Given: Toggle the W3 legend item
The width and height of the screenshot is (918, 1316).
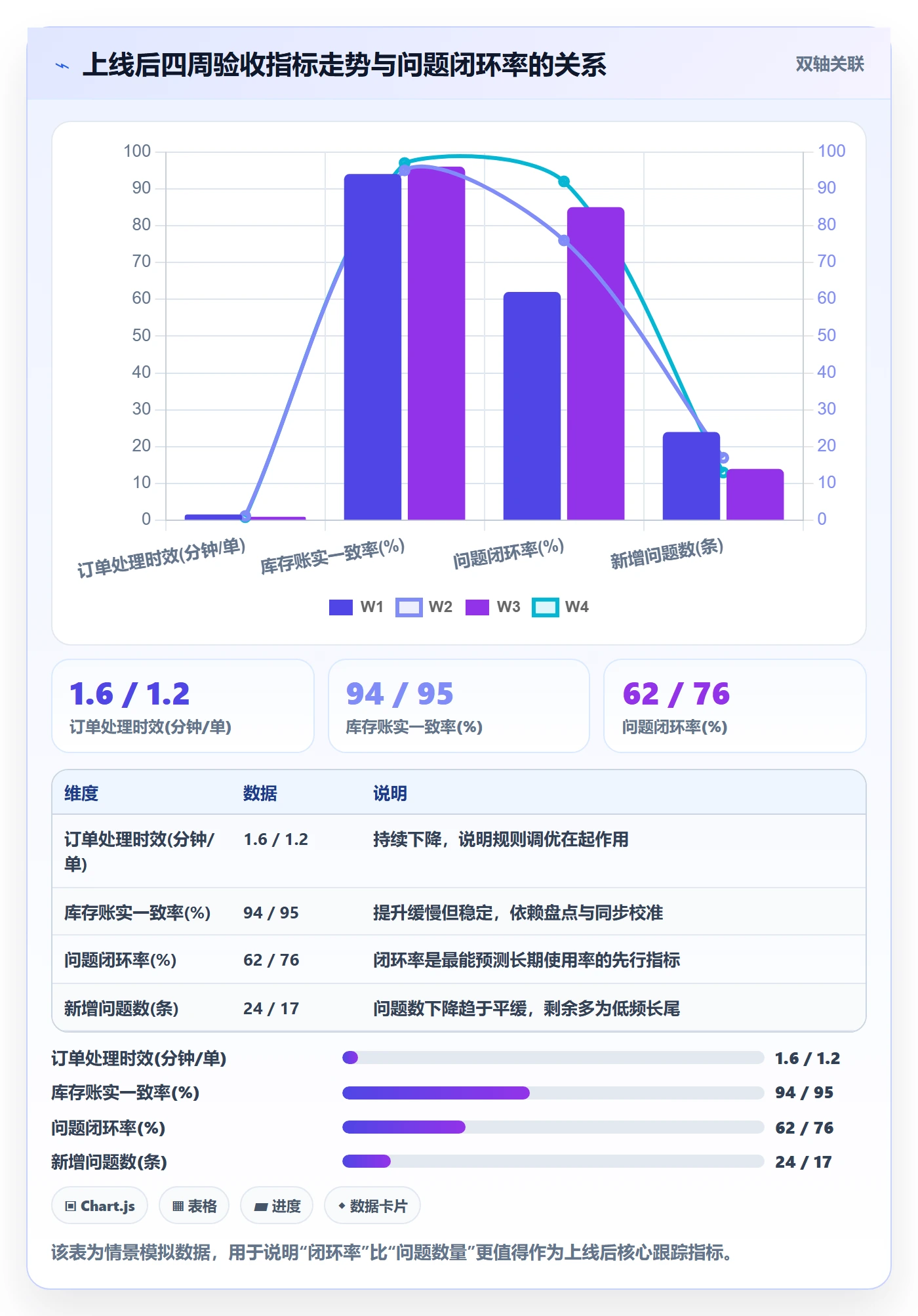Looking at the screenshot, I should [492, 607].
